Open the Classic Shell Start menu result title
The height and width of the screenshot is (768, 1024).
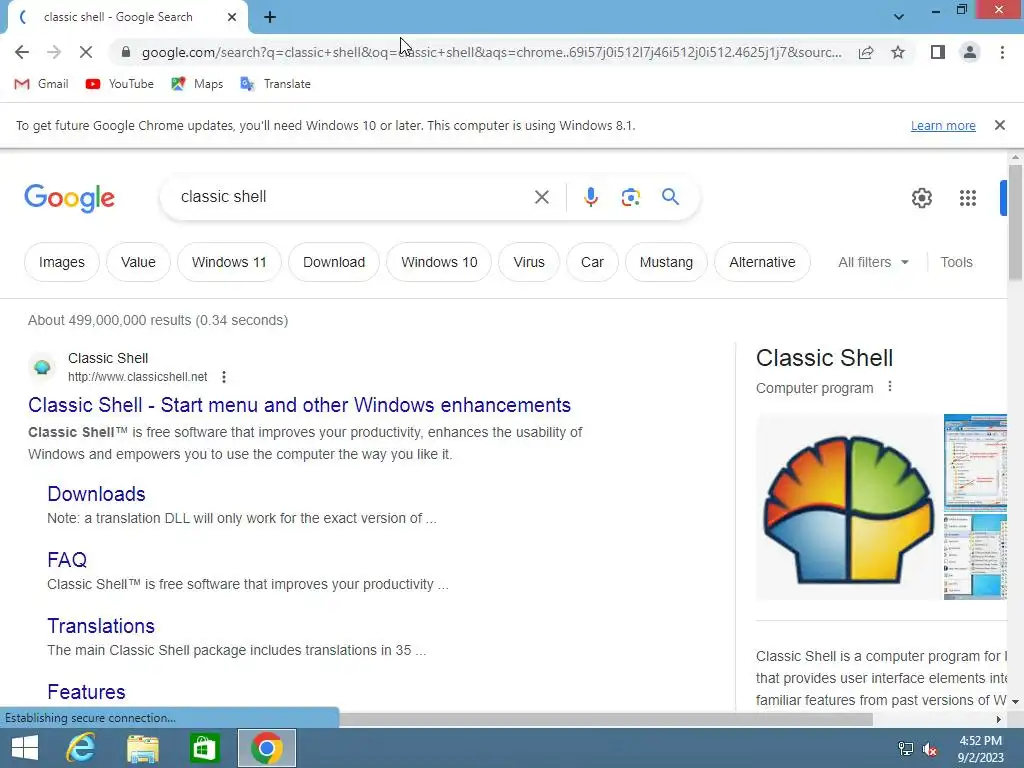299,405
